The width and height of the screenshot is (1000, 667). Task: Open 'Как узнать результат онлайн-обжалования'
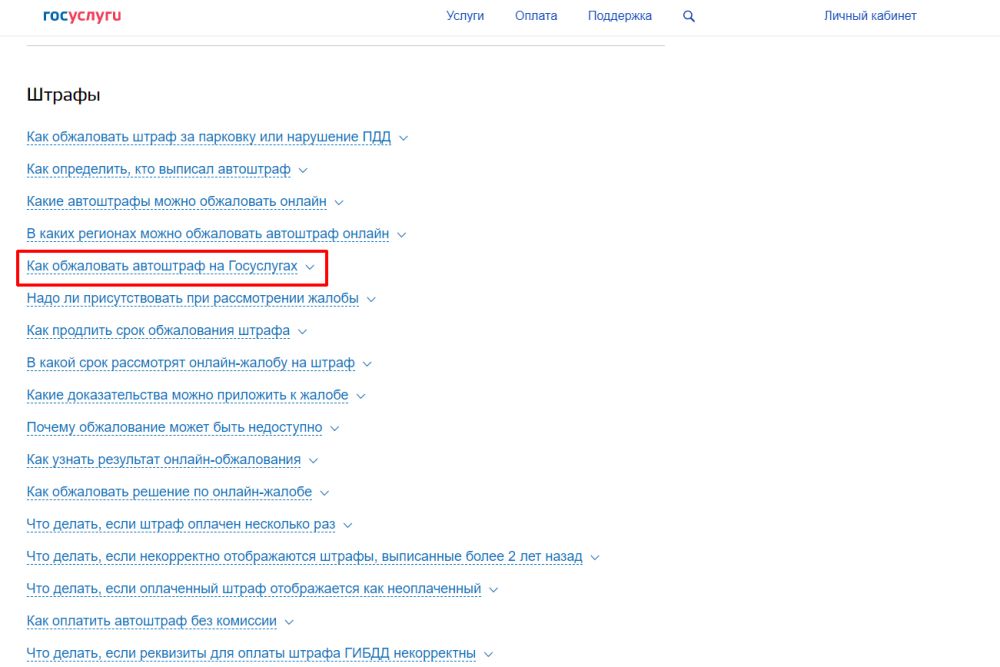click(x=163, y=460)
